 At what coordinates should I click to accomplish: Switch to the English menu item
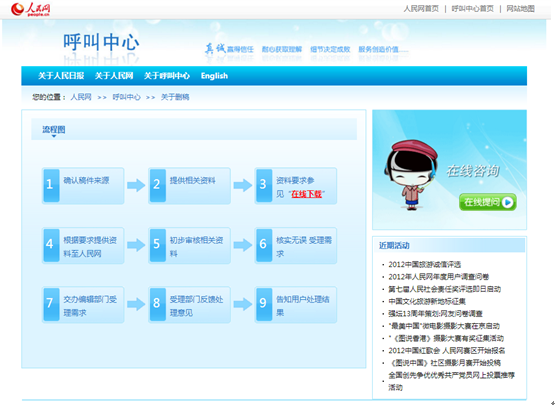point(214,76)
